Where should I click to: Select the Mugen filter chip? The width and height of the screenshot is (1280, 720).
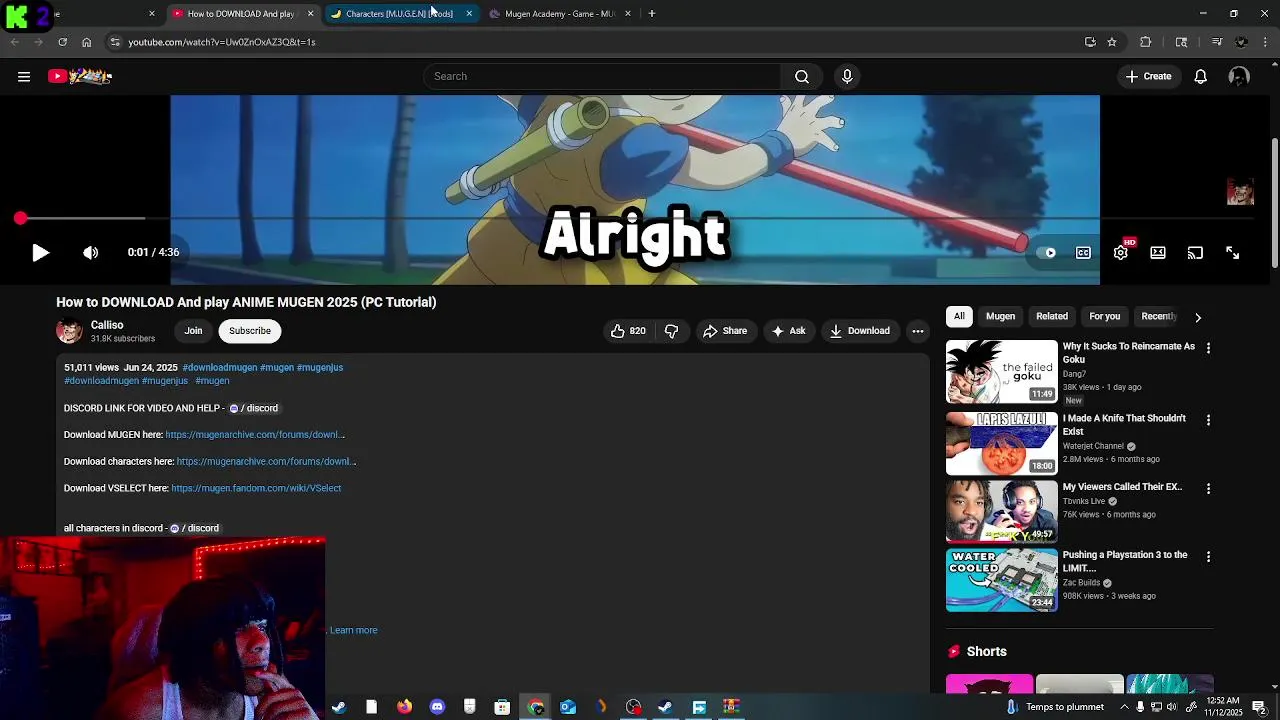point(1000,316)
